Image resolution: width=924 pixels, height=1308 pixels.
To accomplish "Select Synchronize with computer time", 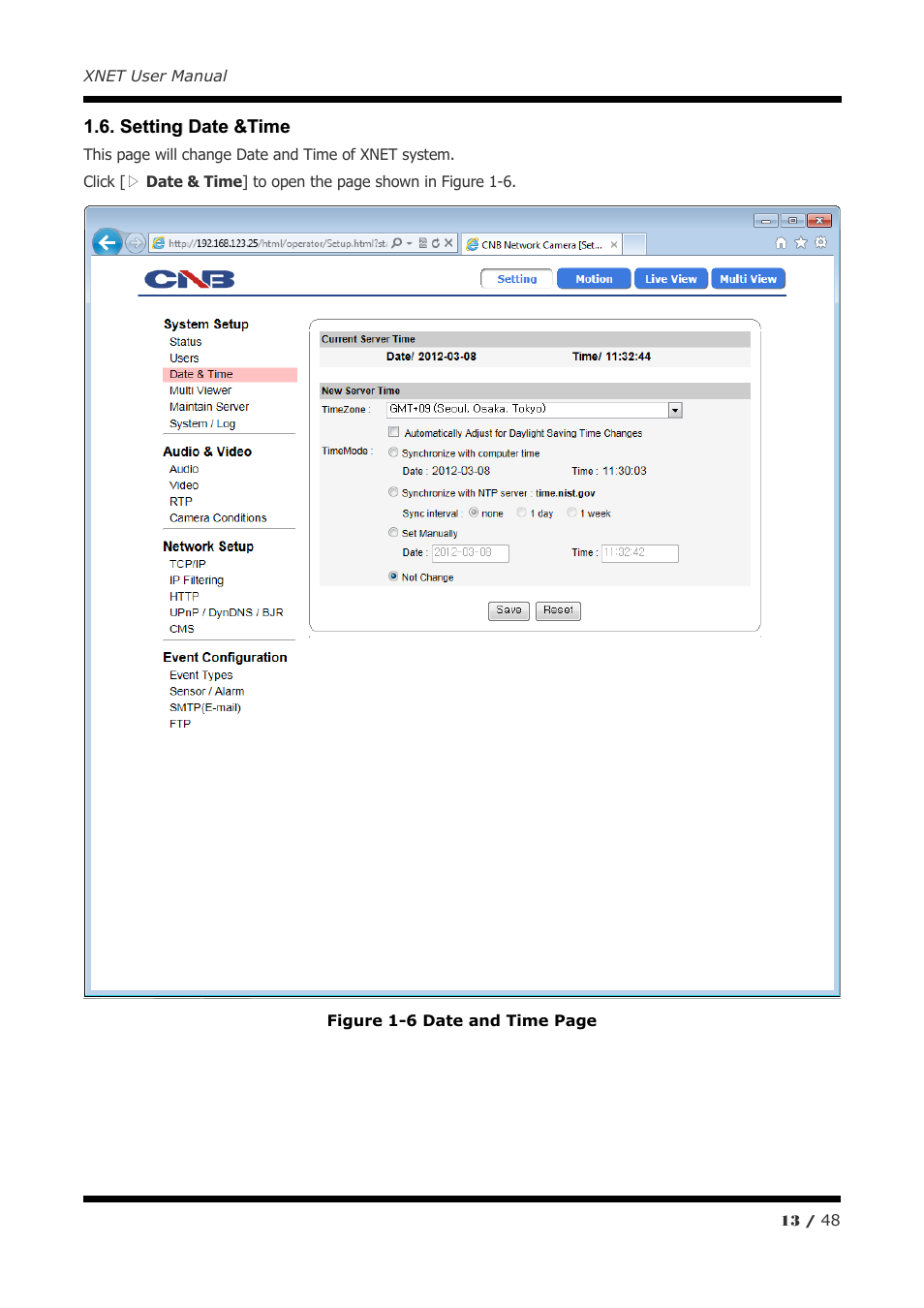I will 393,452.
